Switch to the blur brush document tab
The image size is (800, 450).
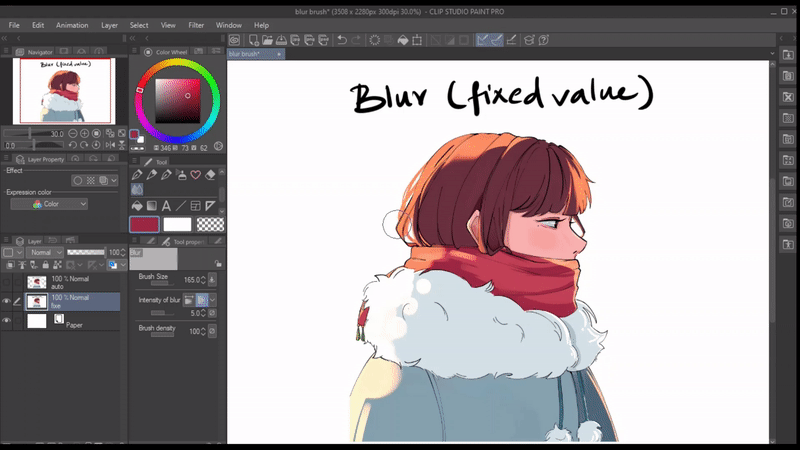click(256, 54)
